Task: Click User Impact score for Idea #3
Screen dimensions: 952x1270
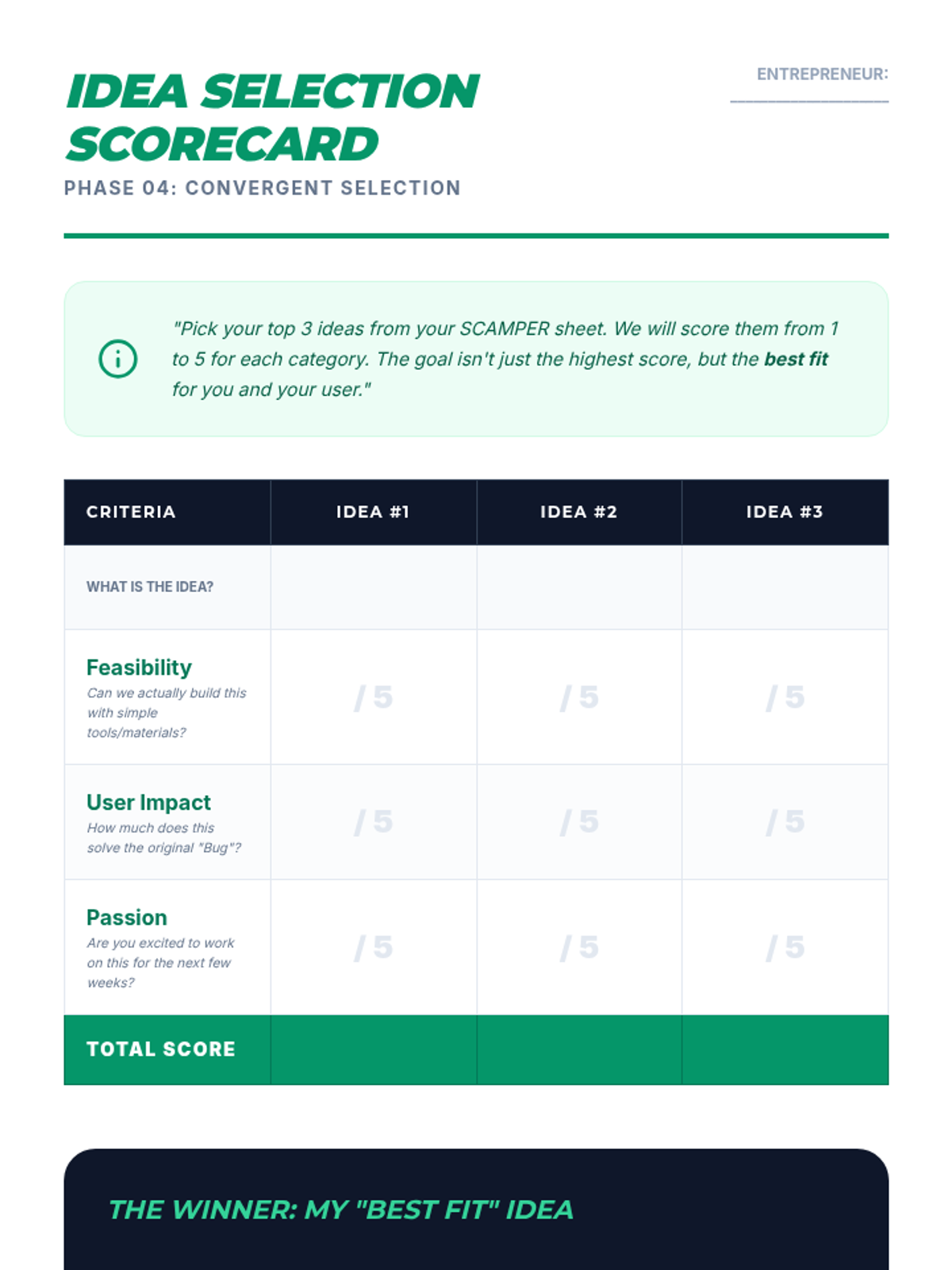Action: pyautogui.click(x=785, y=822)
